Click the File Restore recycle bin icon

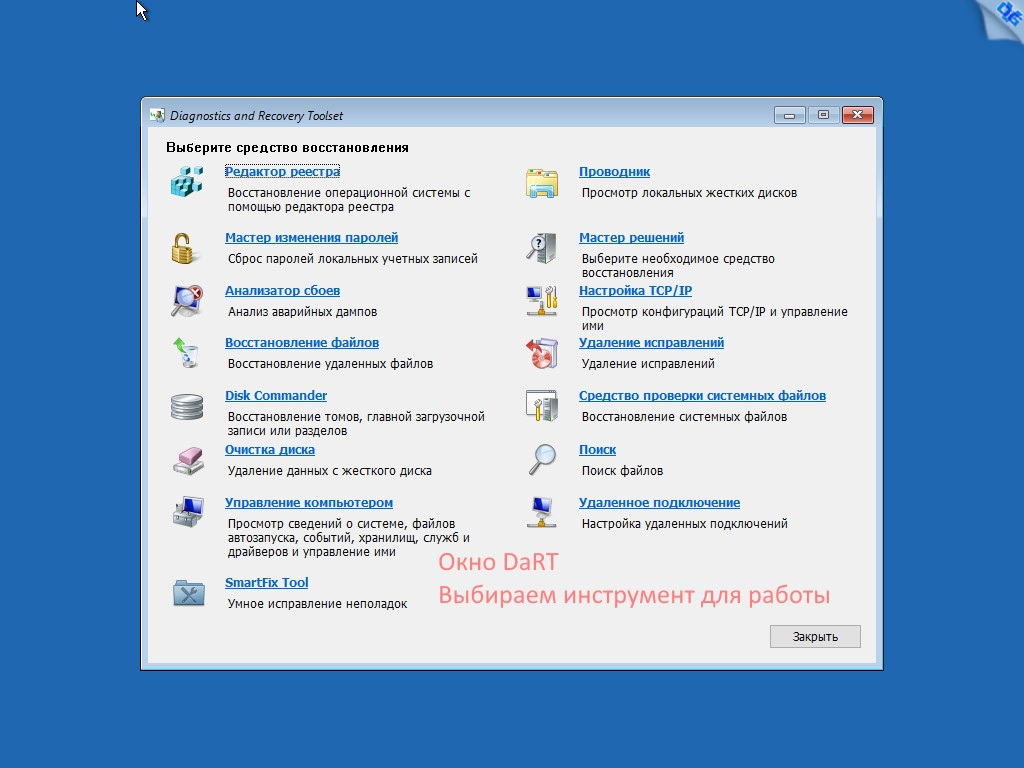(186, 352)
